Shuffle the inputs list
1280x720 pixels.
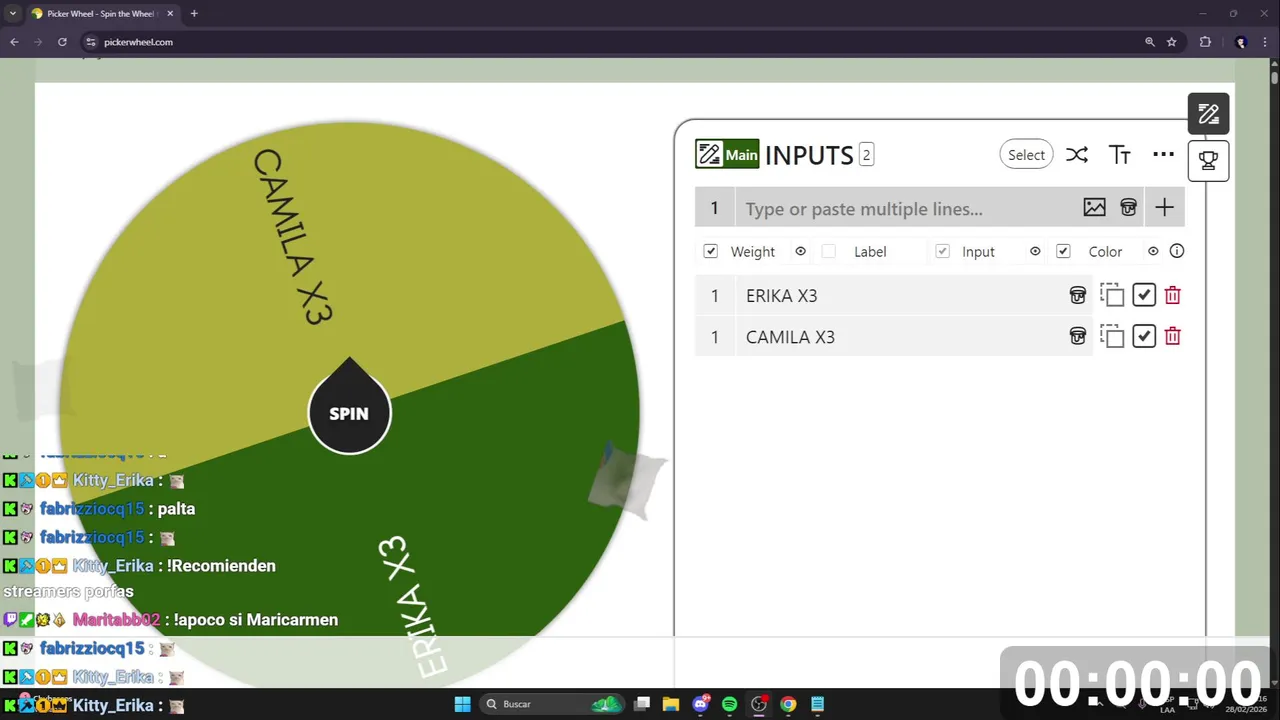pos(1076,155)
